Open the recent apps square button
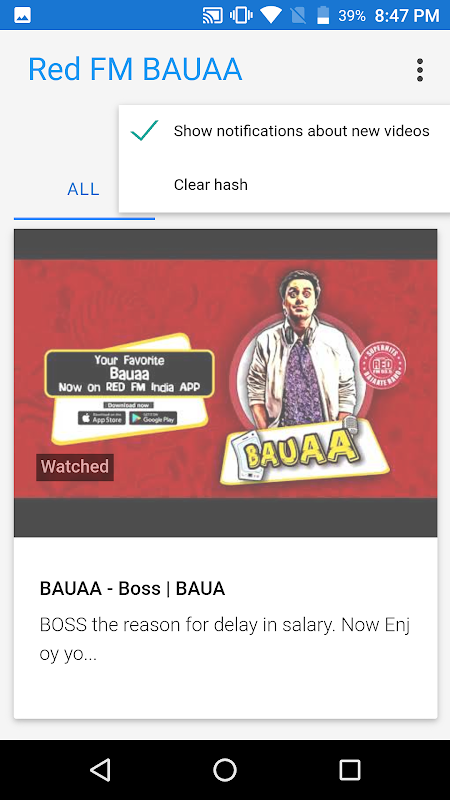Screen dimensions: 450x800 (349, 769)
